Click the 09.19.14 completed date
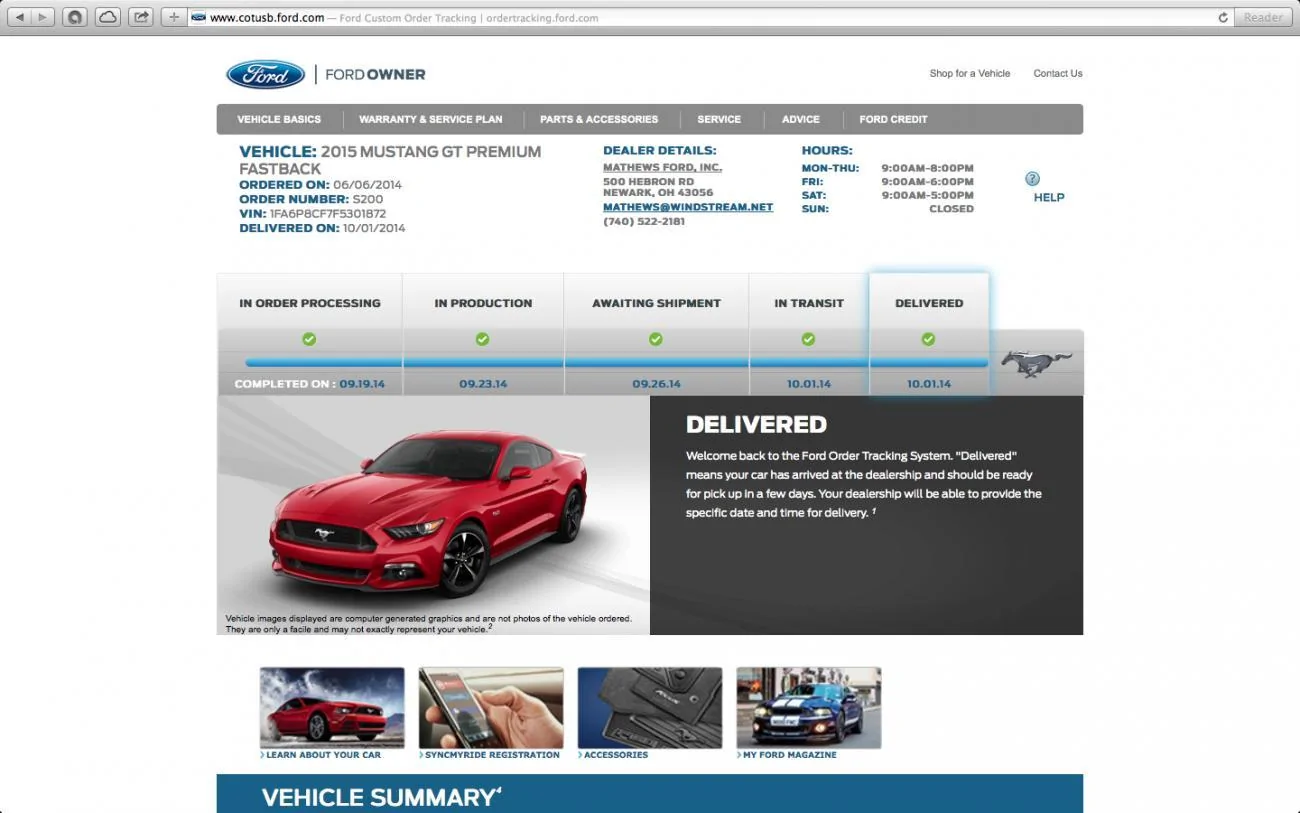Image resolution: width=1300 pixels, height=813 pixels. coord(362,384)
